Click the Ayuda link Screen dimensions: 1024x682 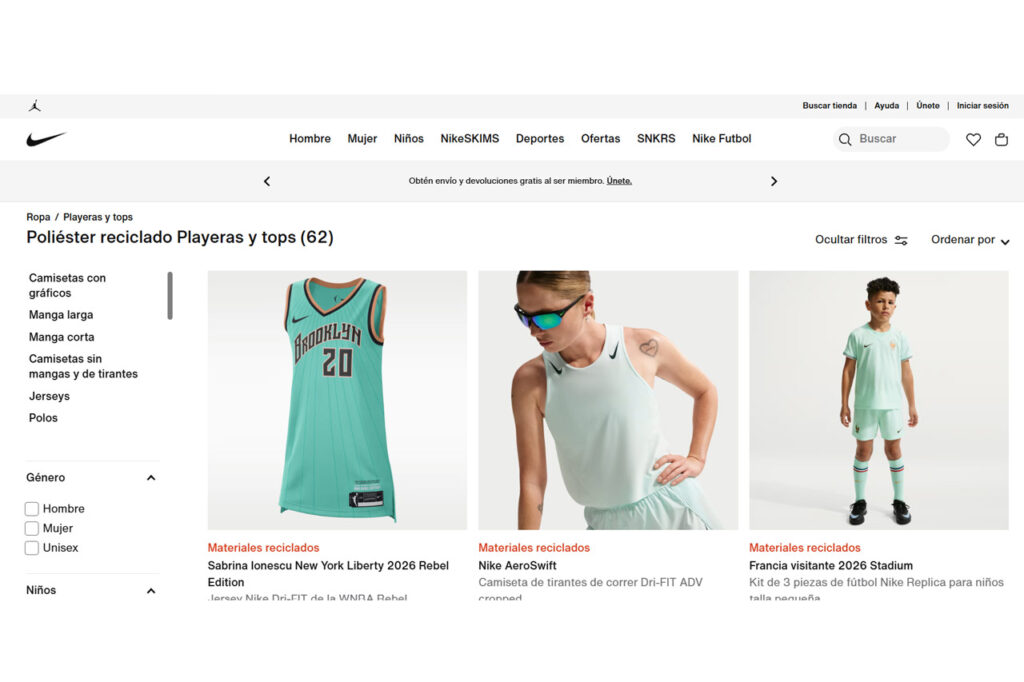(886, 105)
